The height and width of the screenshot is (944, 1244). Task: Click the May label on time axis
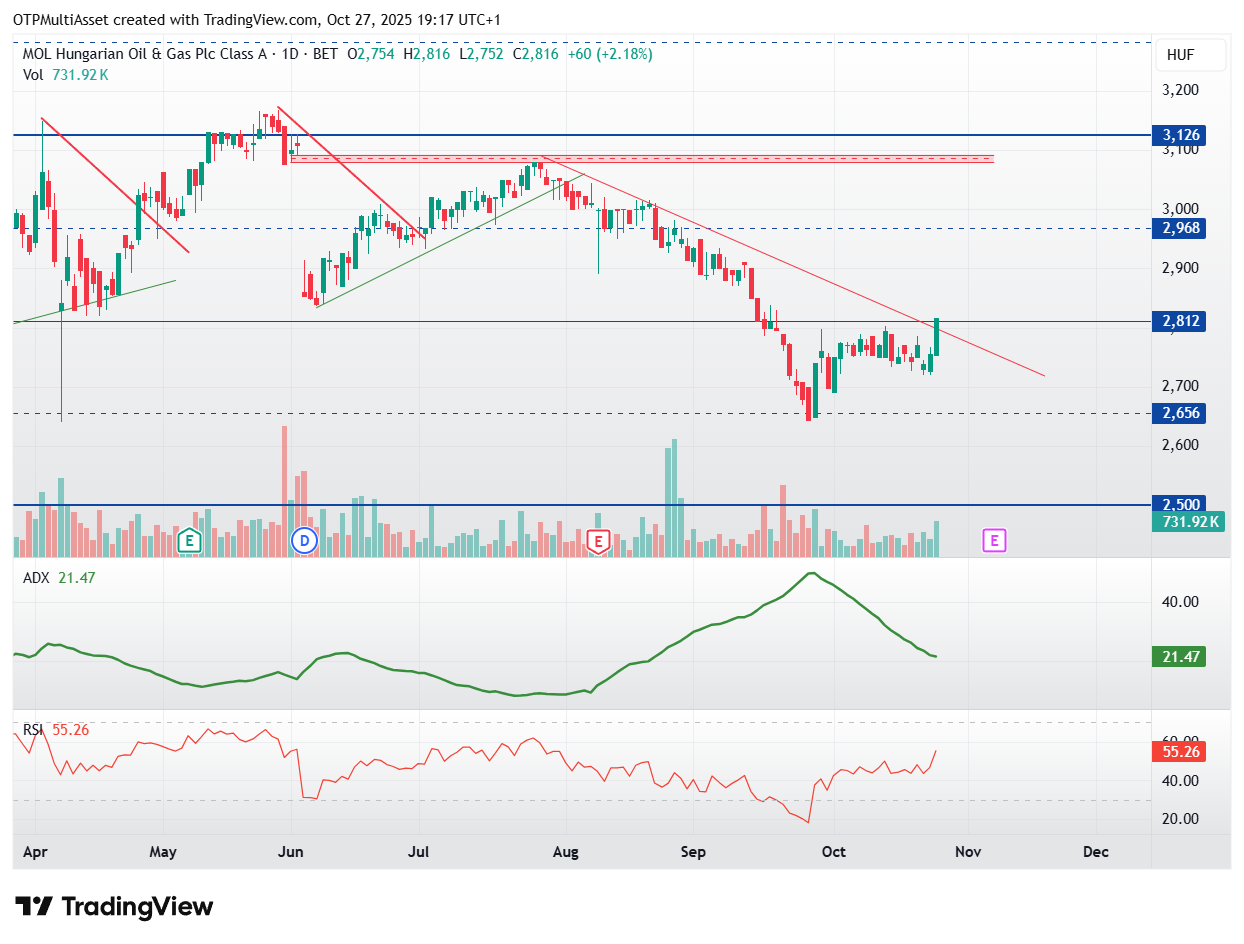163,852
